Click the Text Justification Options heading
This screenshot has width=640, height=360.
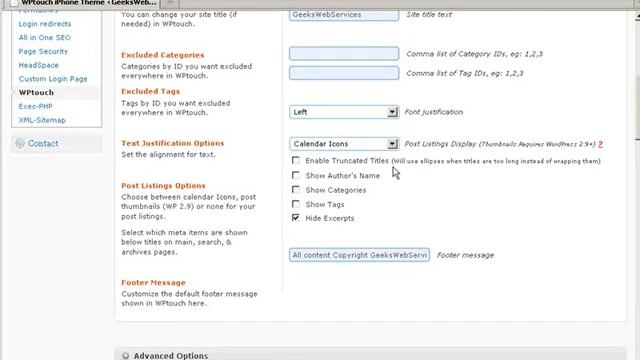coord(173,143)
